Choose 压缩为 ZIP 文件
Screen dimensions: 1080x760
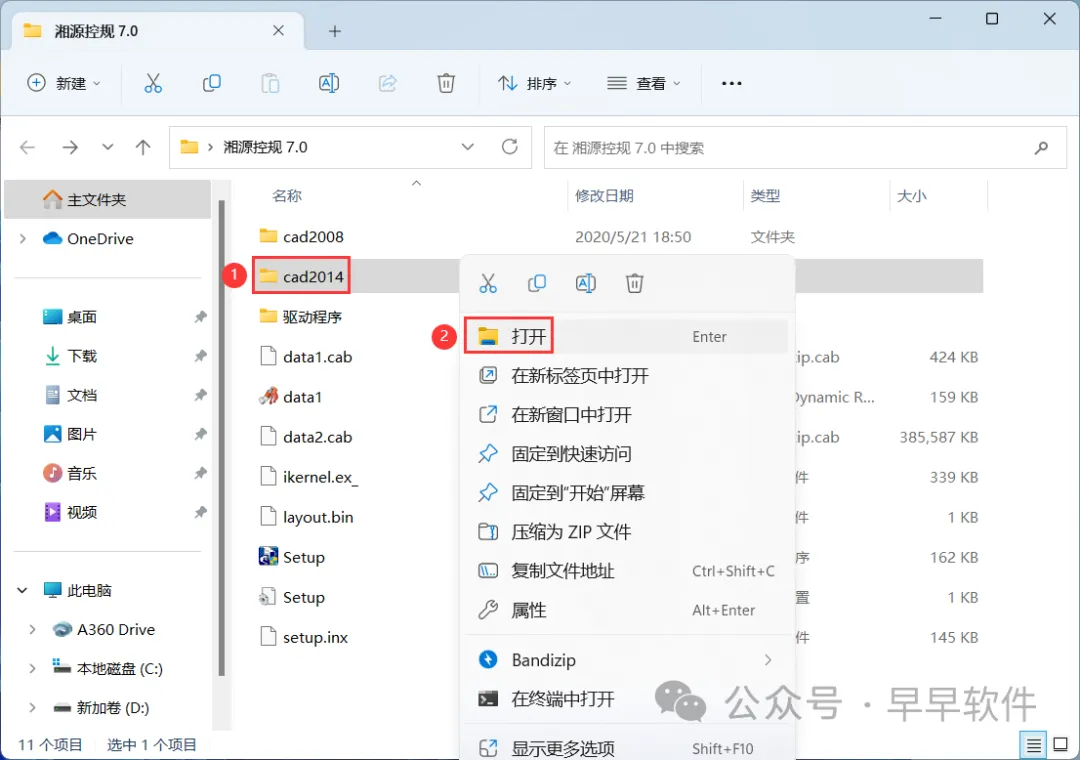click(627, 532)
